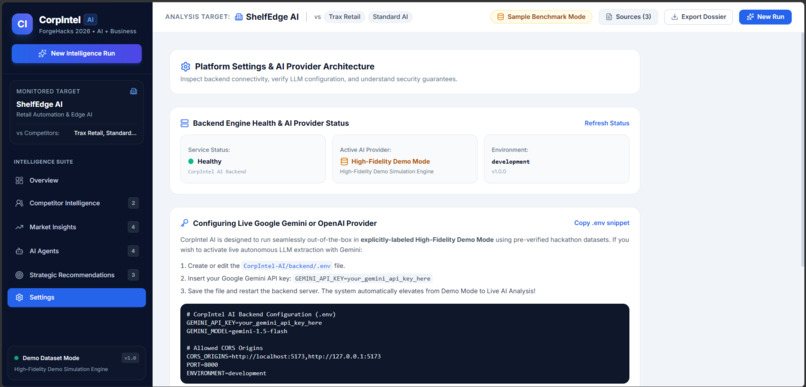Click the Sample Benchmark Mode badge
This screenshot has height=387, width=806.
541,17
